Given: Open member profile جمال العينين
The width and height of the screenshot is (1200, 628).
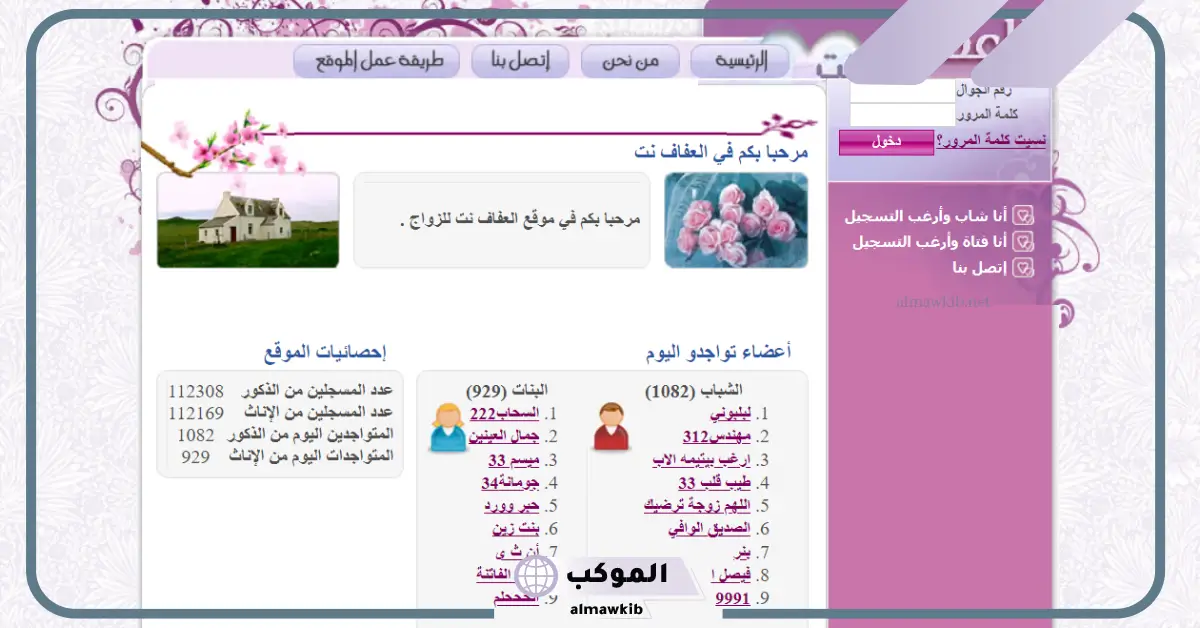Looking at the screenshot, I should tap(503, 436).
